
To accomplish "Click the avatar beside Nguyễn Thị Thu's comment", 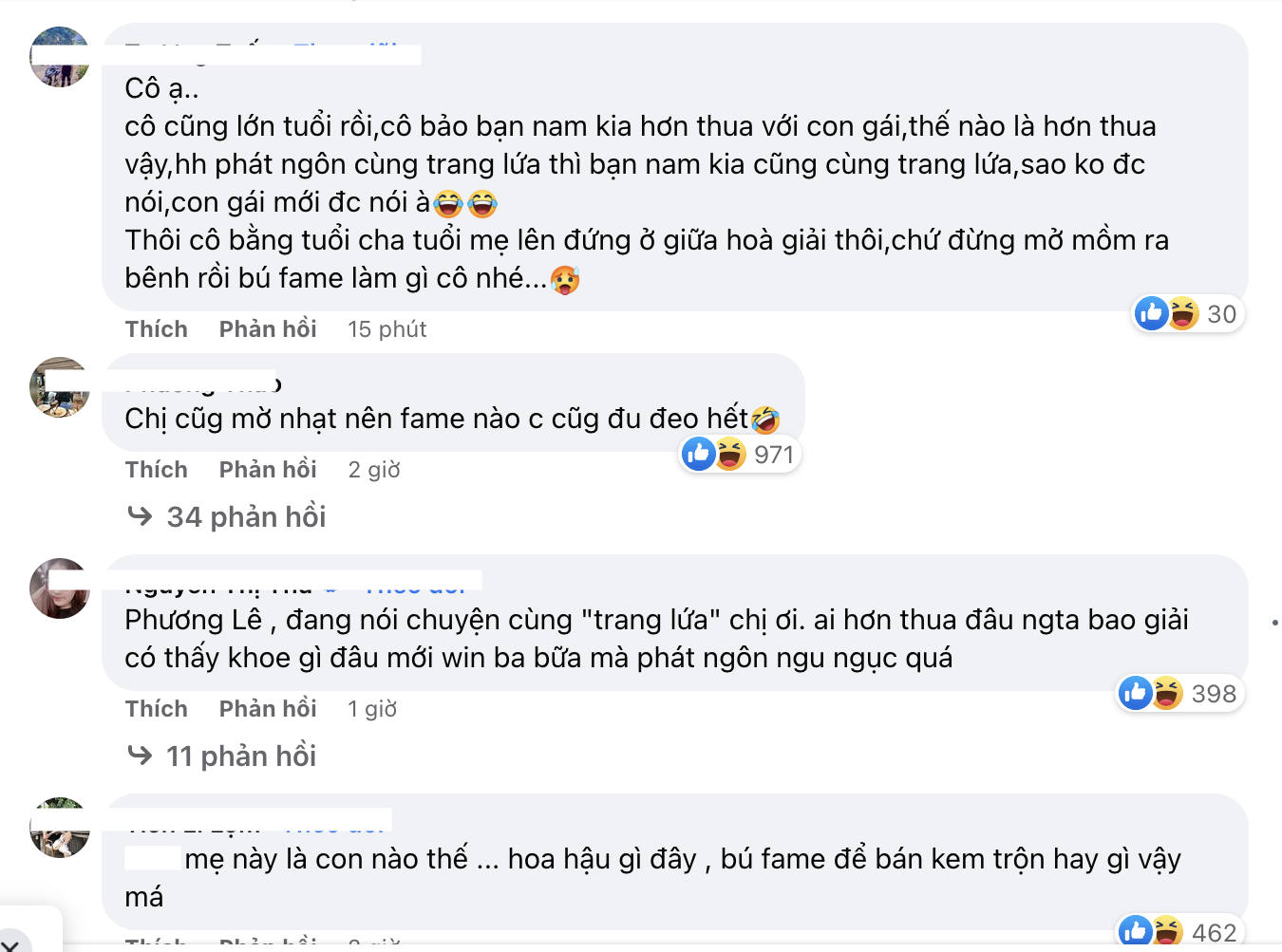I will (x=59, y=587).
